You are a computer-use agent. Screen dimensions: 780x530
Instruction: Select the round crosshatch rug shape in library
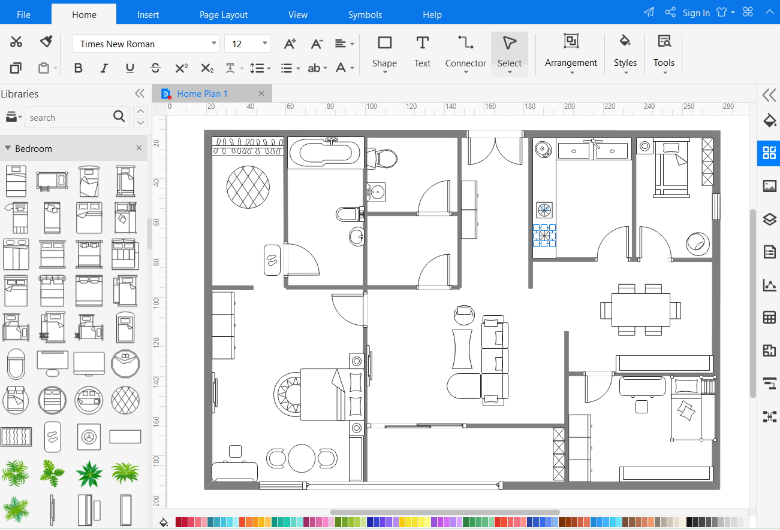[125, 400]
